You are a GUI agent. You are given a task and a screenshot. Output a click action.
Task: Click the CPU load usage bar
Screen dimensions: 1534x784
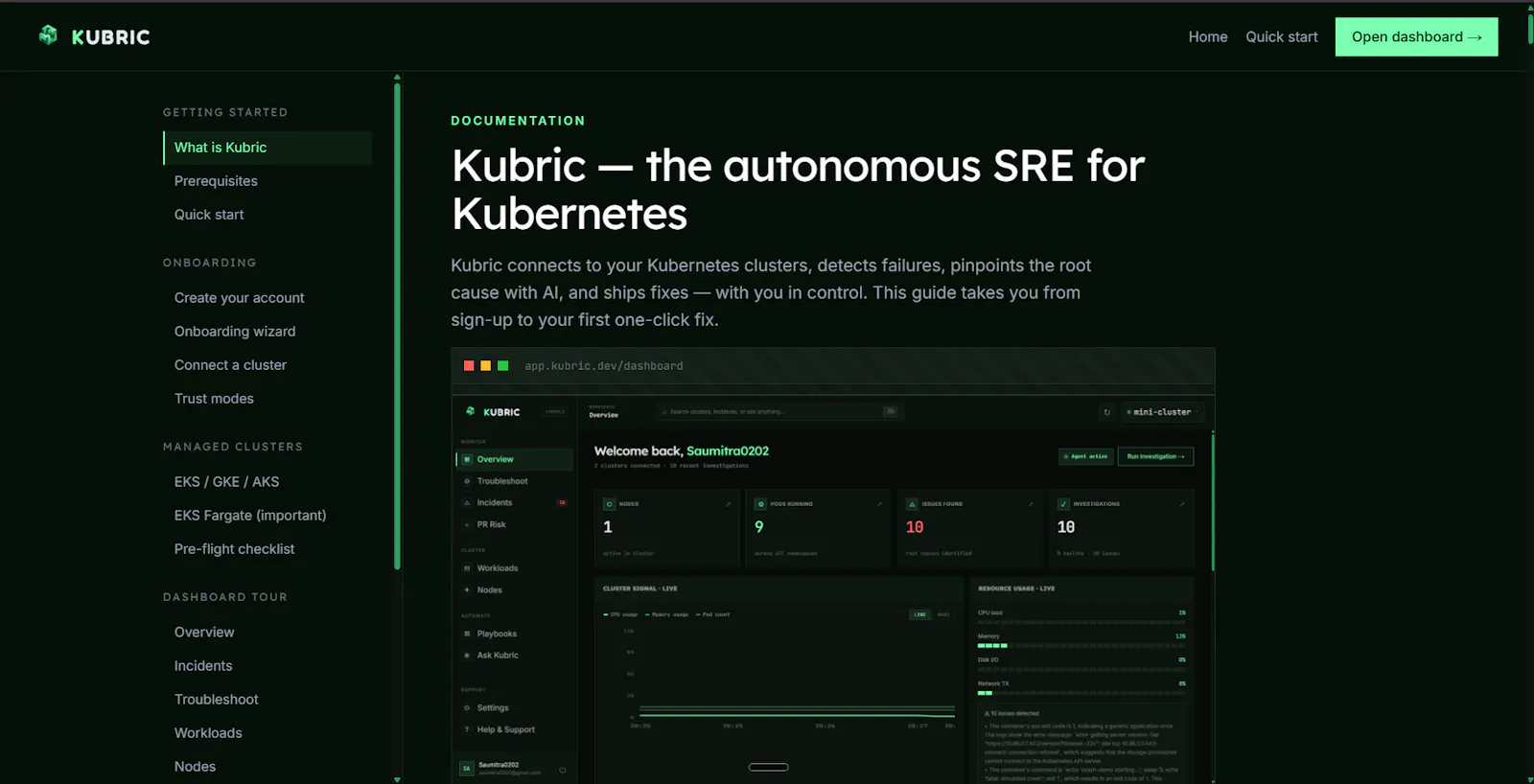[x=1081, y=622]
